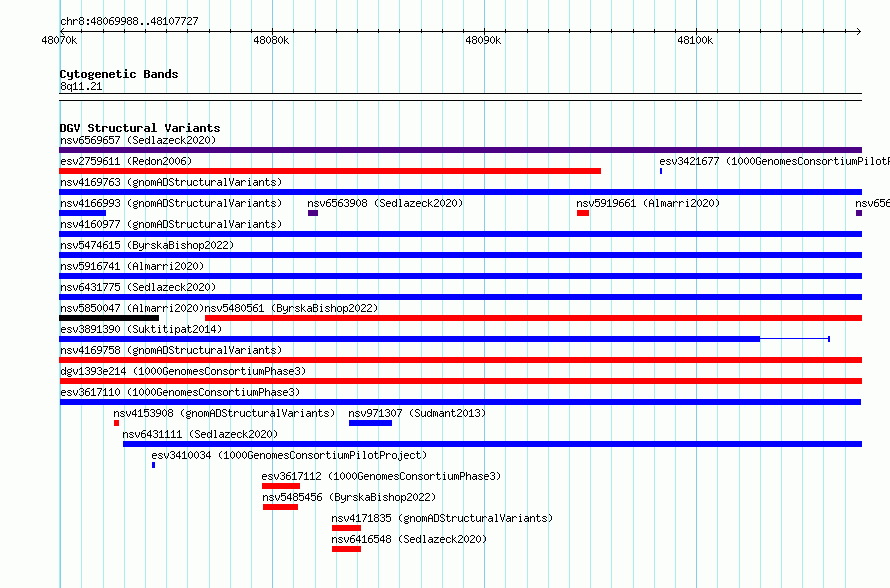
Task: Select the blue nsv6431111 variant bar
Action: pos(492,444)
